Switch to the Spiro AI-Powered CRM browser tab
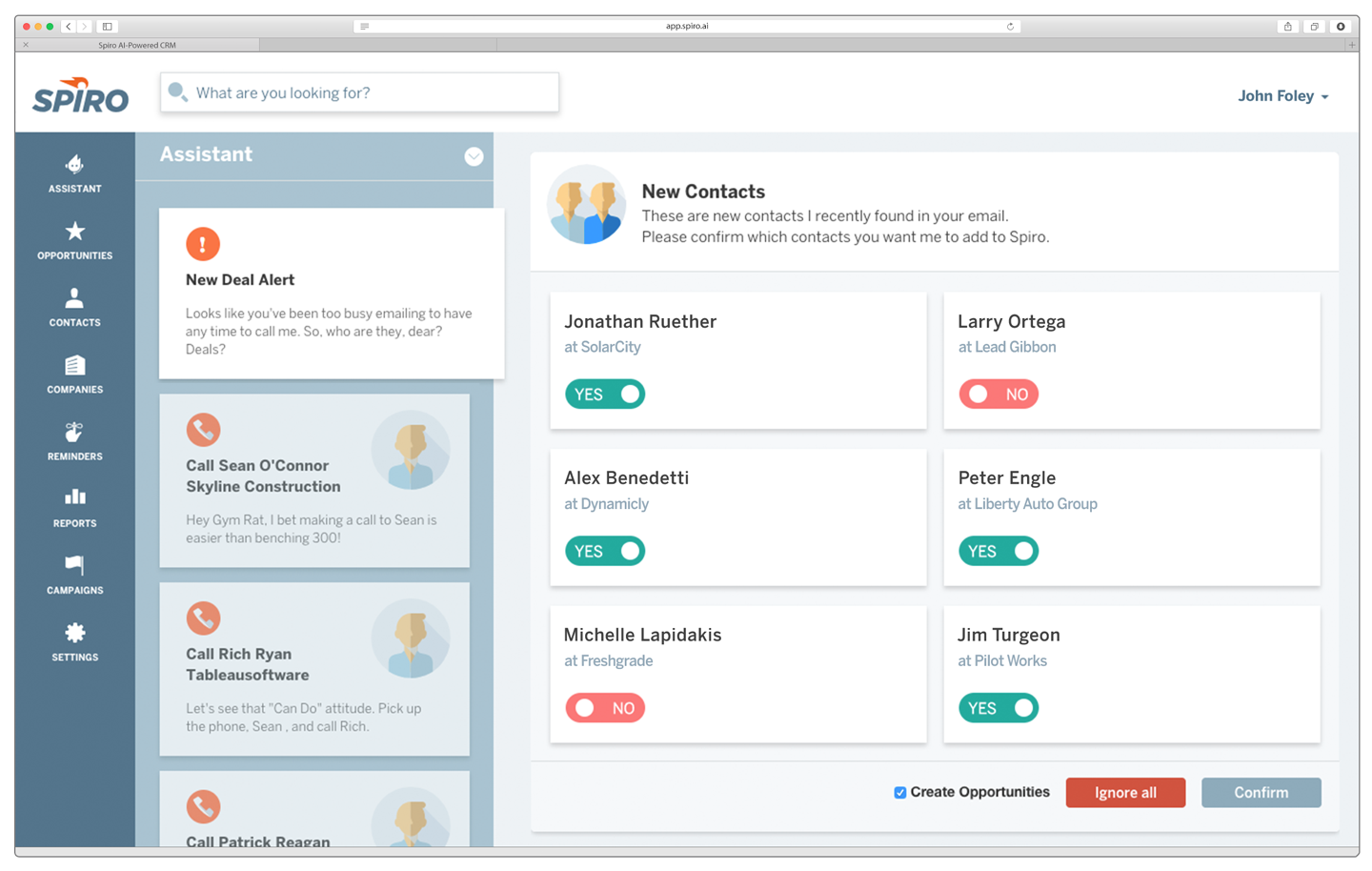 tap(137, 45)
